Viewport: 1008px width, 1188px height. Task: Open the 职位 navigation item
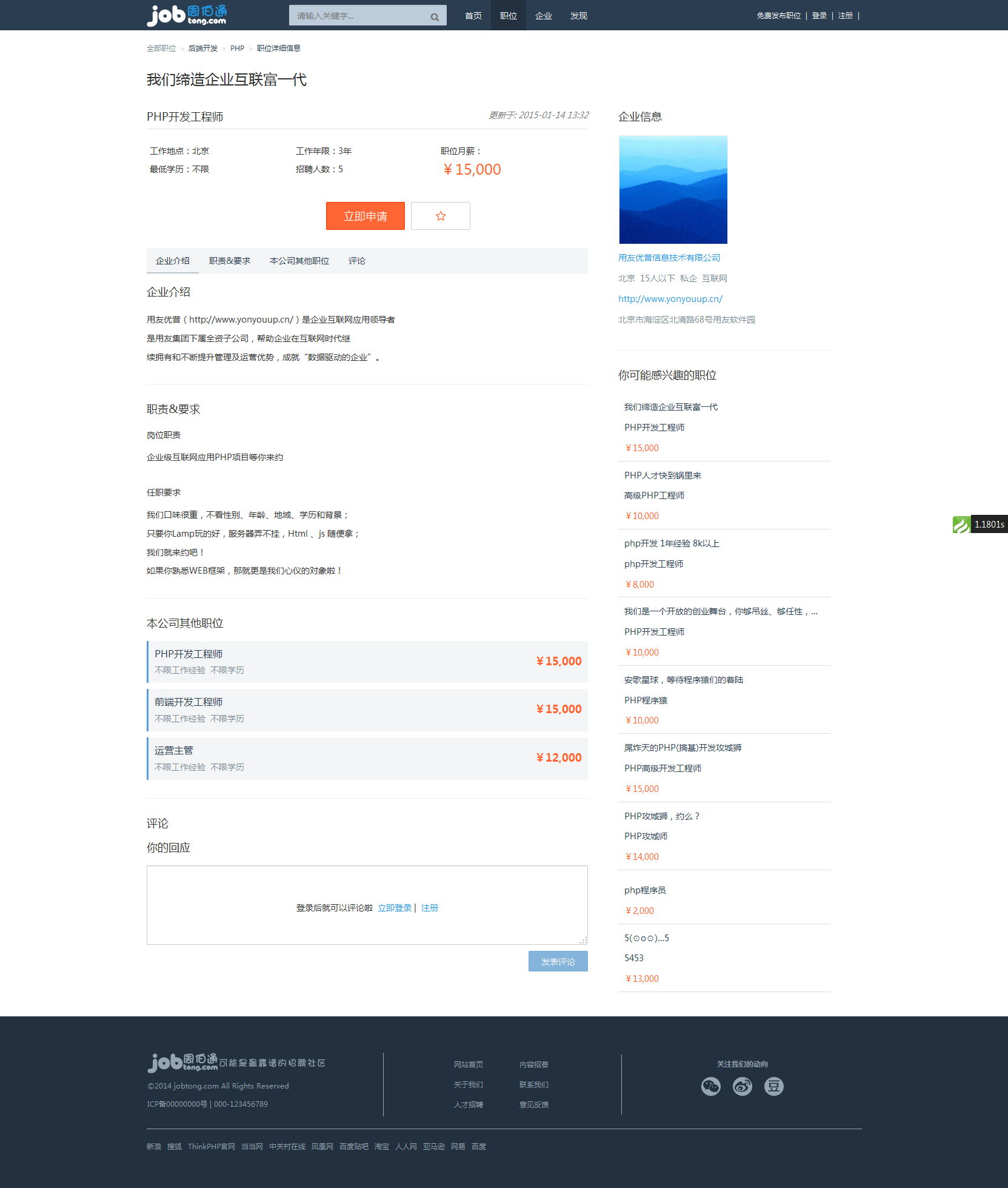click(509, 16)
